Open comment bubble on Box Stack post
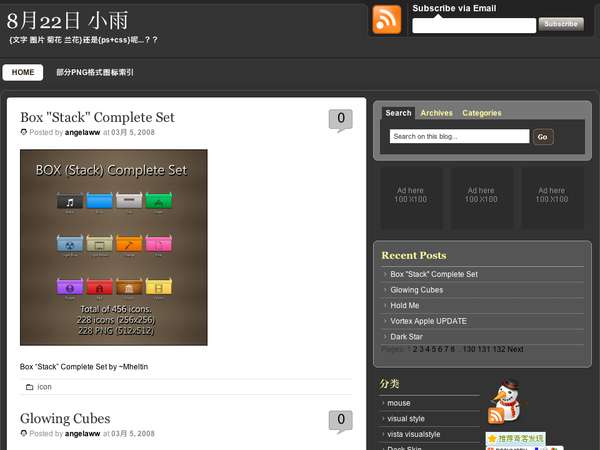The height and width of the screenshot is (450, 600). pos(341,121)
